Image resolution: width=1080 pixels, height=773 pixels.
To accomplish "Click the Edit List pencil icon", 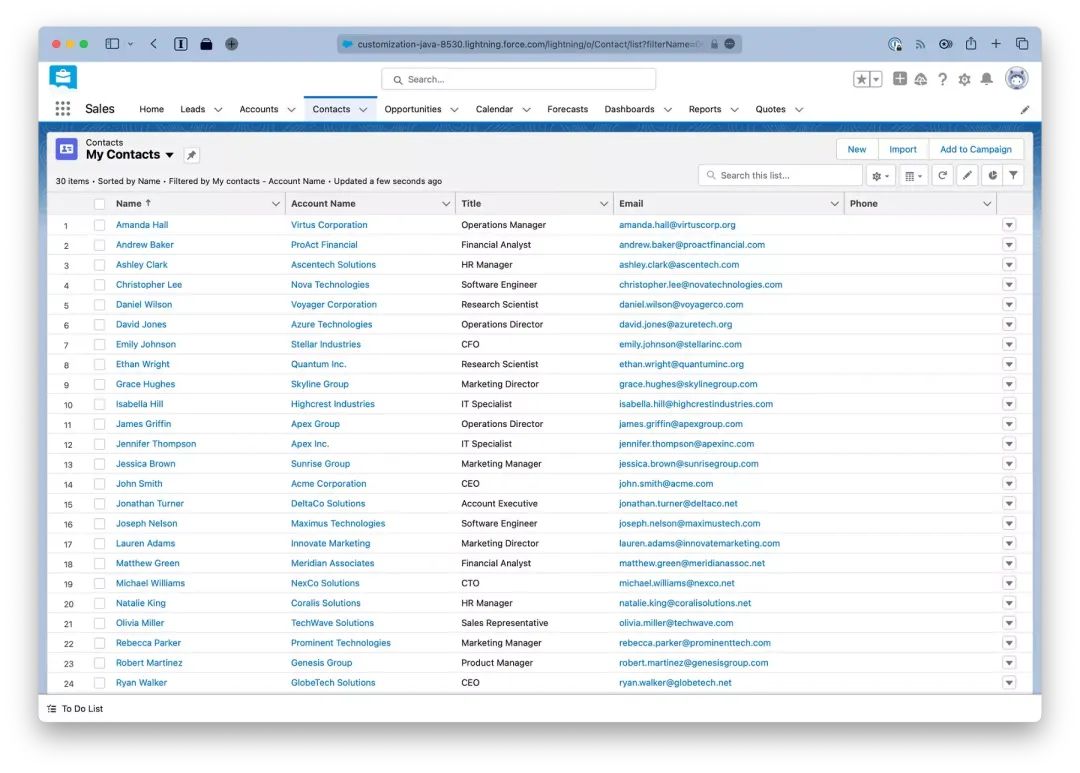I will (967, 175).
